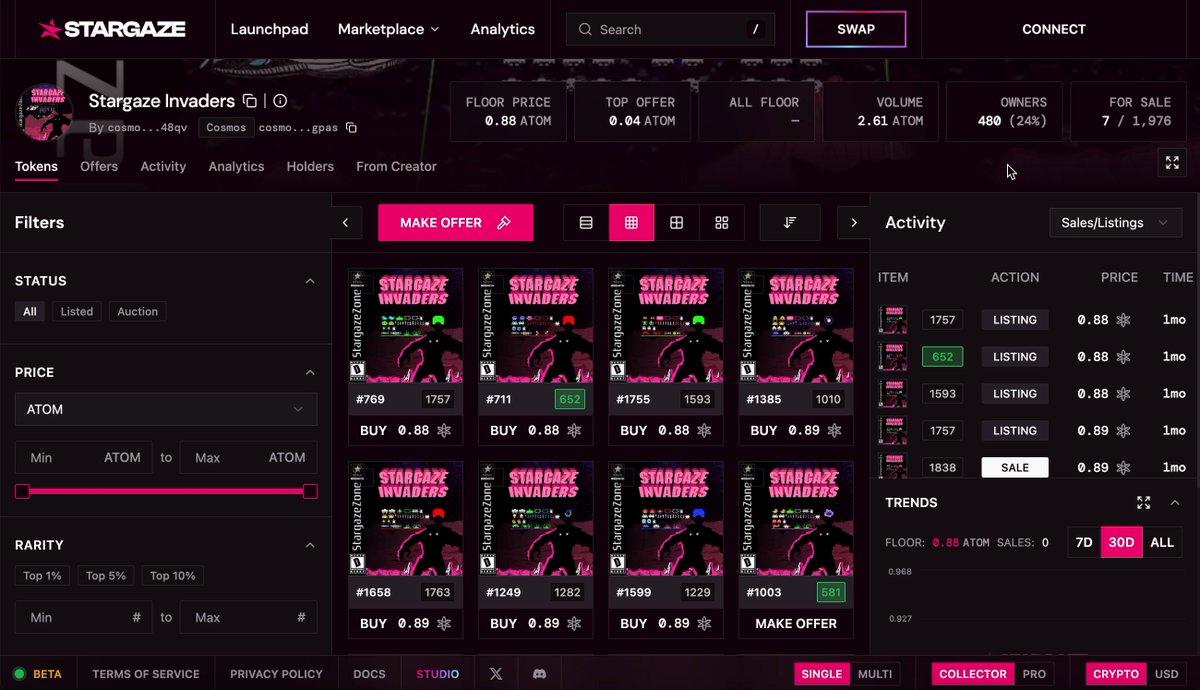Buy token #769 for 0.88
The image size is (1200, 690).
(x=405, y=430)
